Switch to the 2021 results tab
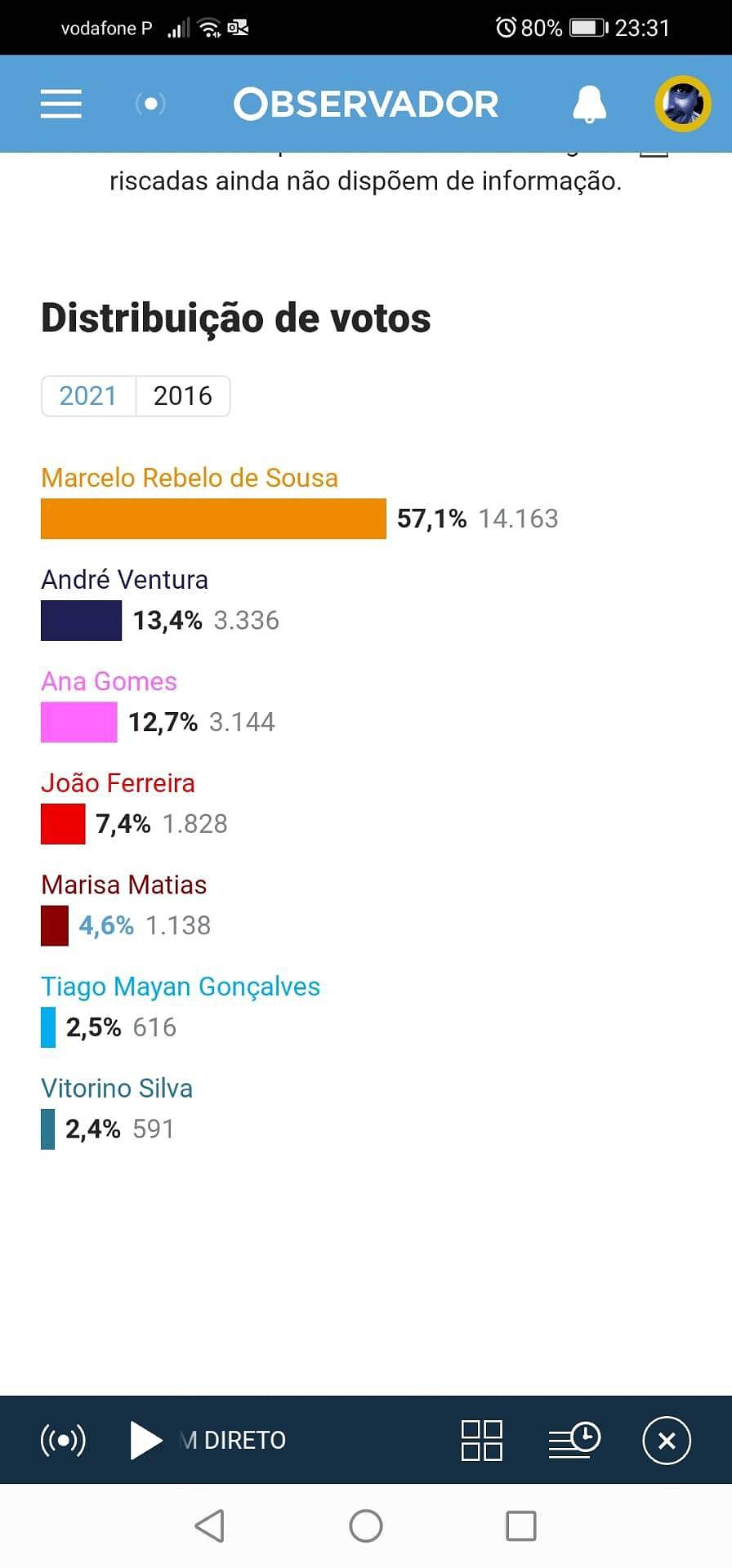732x1568 pixels. (x=88, y=396)
